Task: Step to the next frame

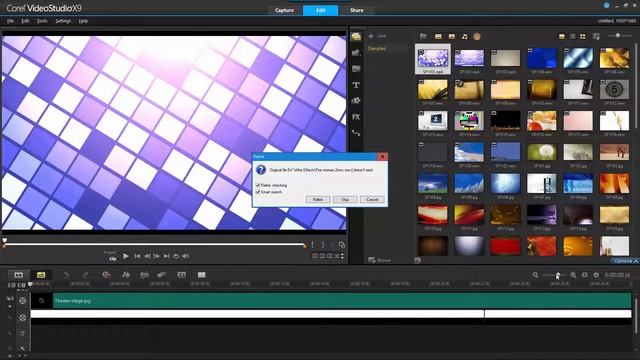Action: pyautogui.click(x=157, y=256)
